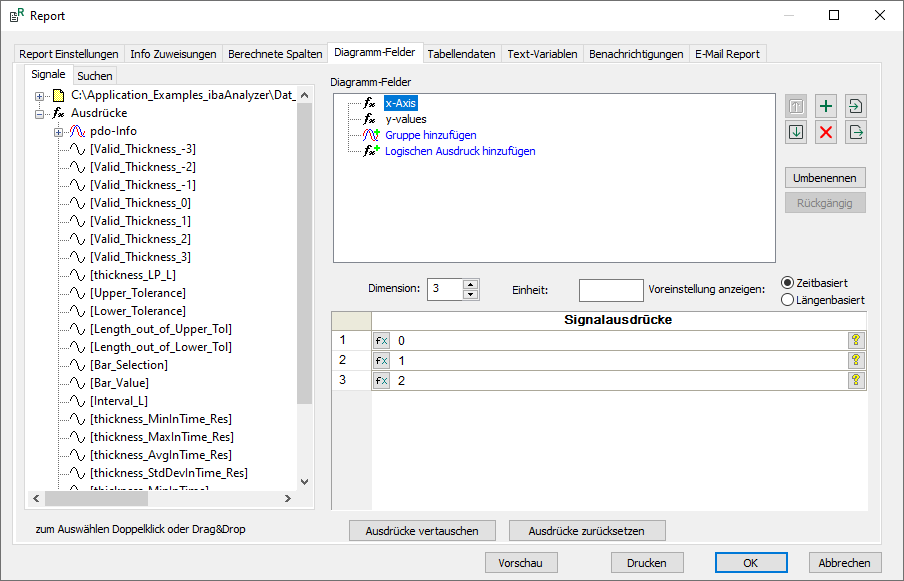
Task: Click expression field containing 2
Action: [619, 380]
